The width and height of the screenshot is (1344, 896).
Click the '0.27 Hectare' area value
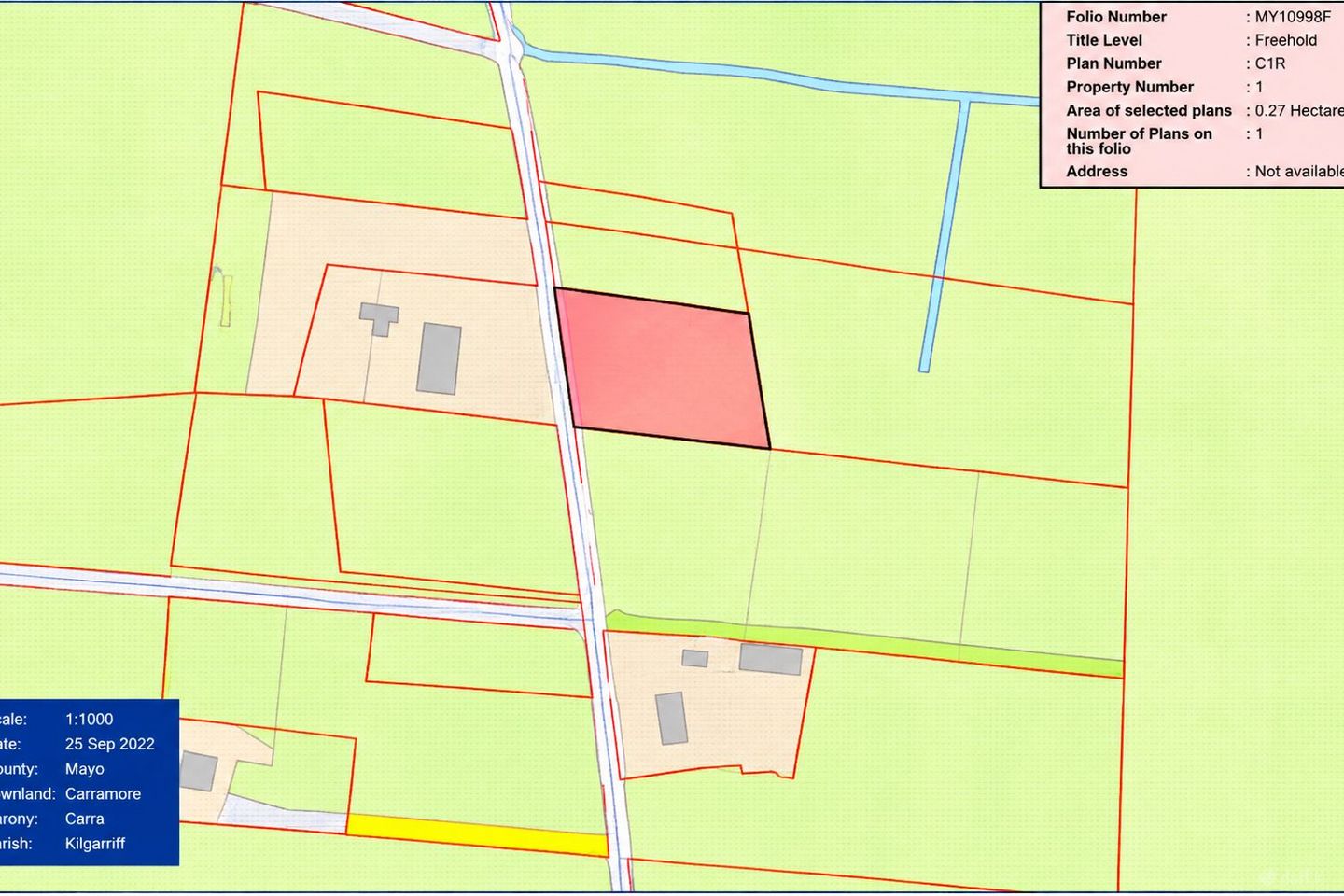tap(1298, 110)
